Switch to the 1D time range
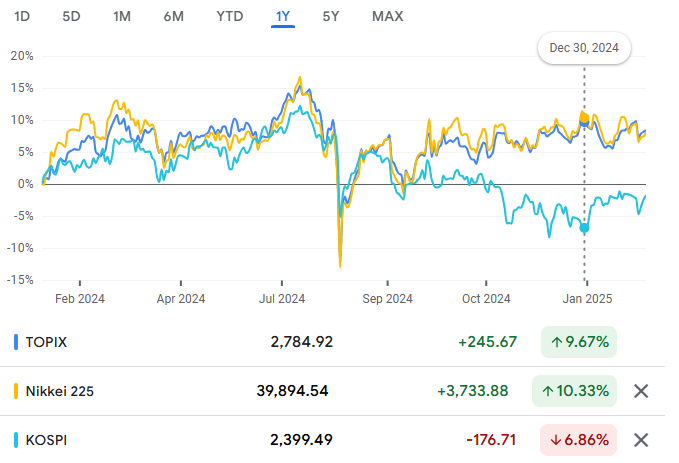Screen dimensions: 679x463 (x=20, y=16)
